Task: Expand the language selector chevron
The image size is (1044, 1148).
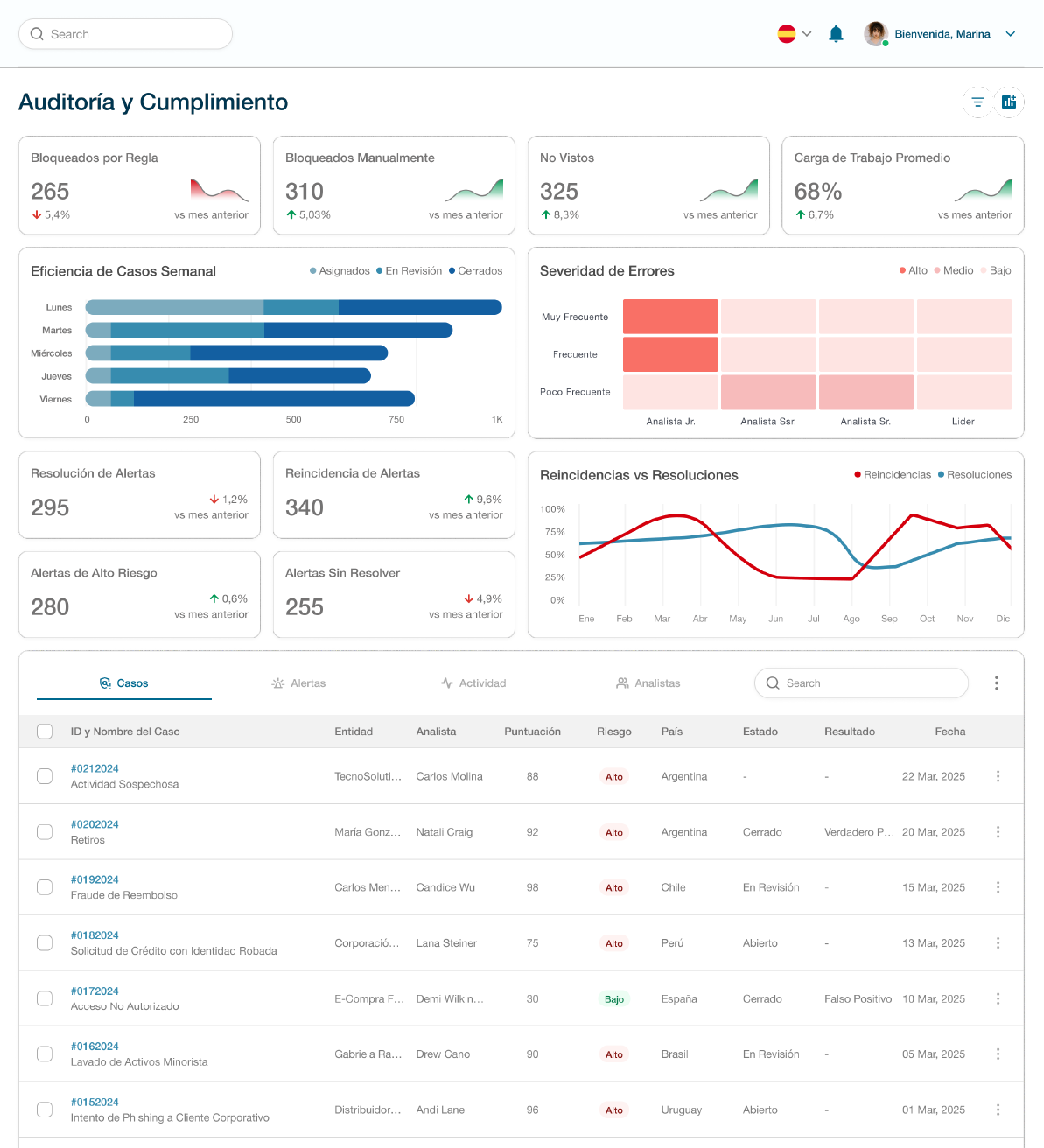Action: [807, 33]
